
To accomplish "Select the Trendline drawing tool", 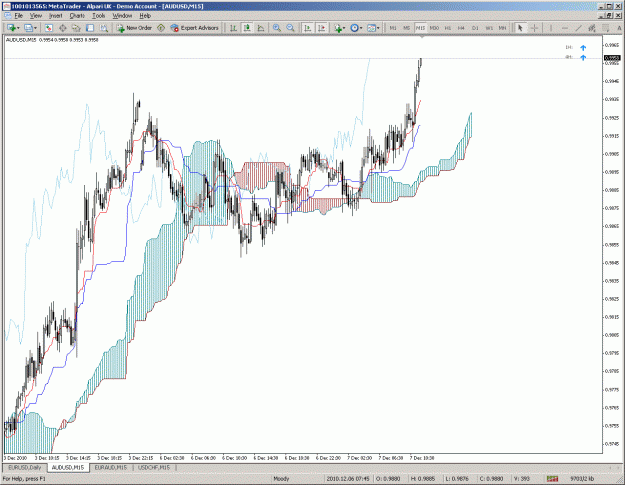I will point(578,28).
